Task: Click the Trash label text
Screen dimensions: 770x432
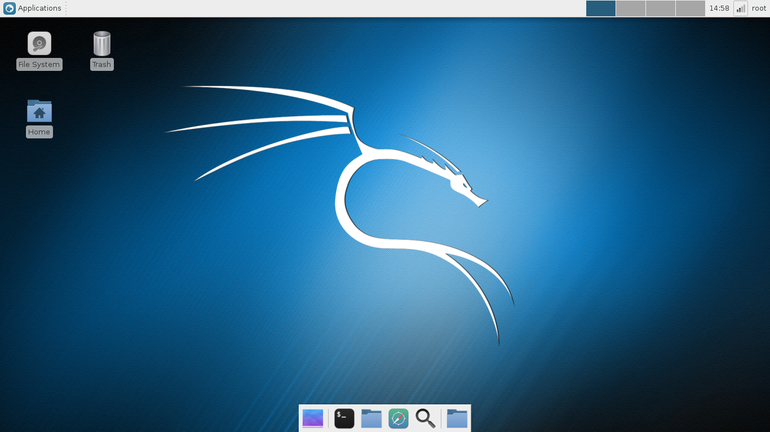Action: 102,64
